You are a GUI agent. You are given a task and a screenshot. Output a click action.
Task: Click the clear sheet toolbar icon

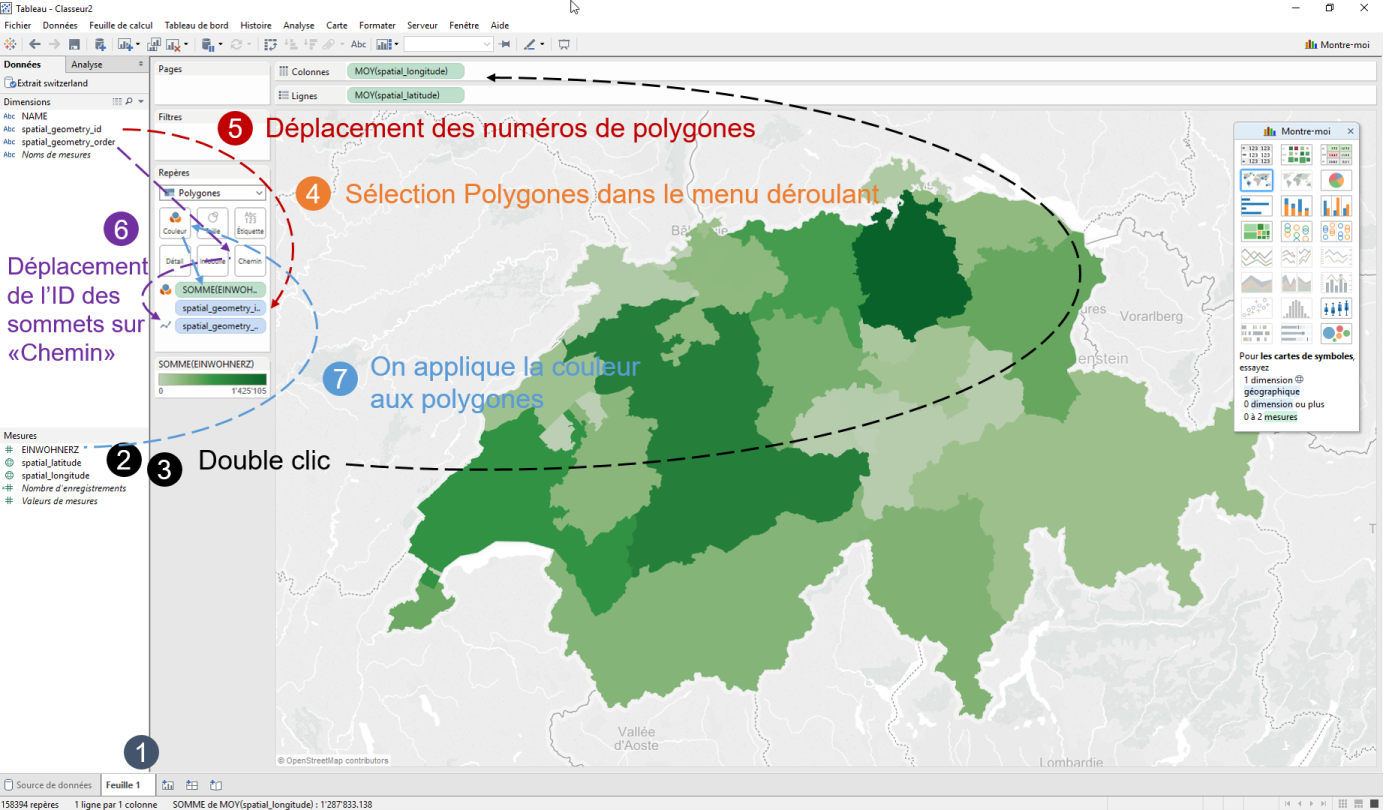click(x=172, y=44)
